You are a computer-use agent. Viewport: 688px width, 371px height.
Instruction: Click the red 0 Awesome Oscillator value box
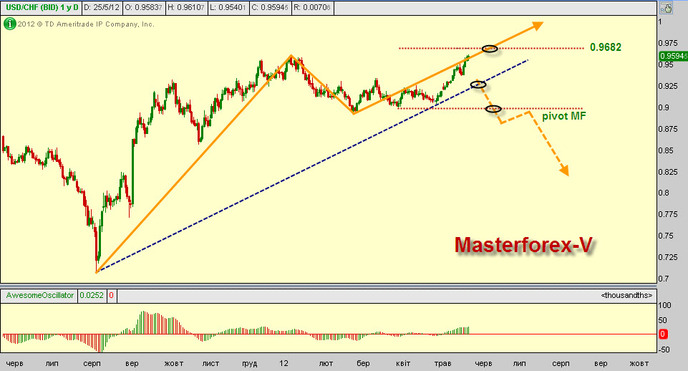111,296
